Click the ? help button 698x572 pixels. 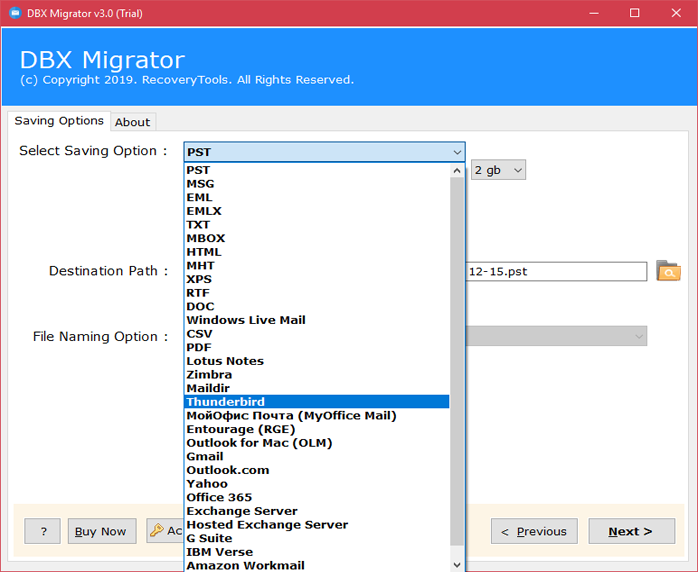pyautogui.click(x=43, y=531)
